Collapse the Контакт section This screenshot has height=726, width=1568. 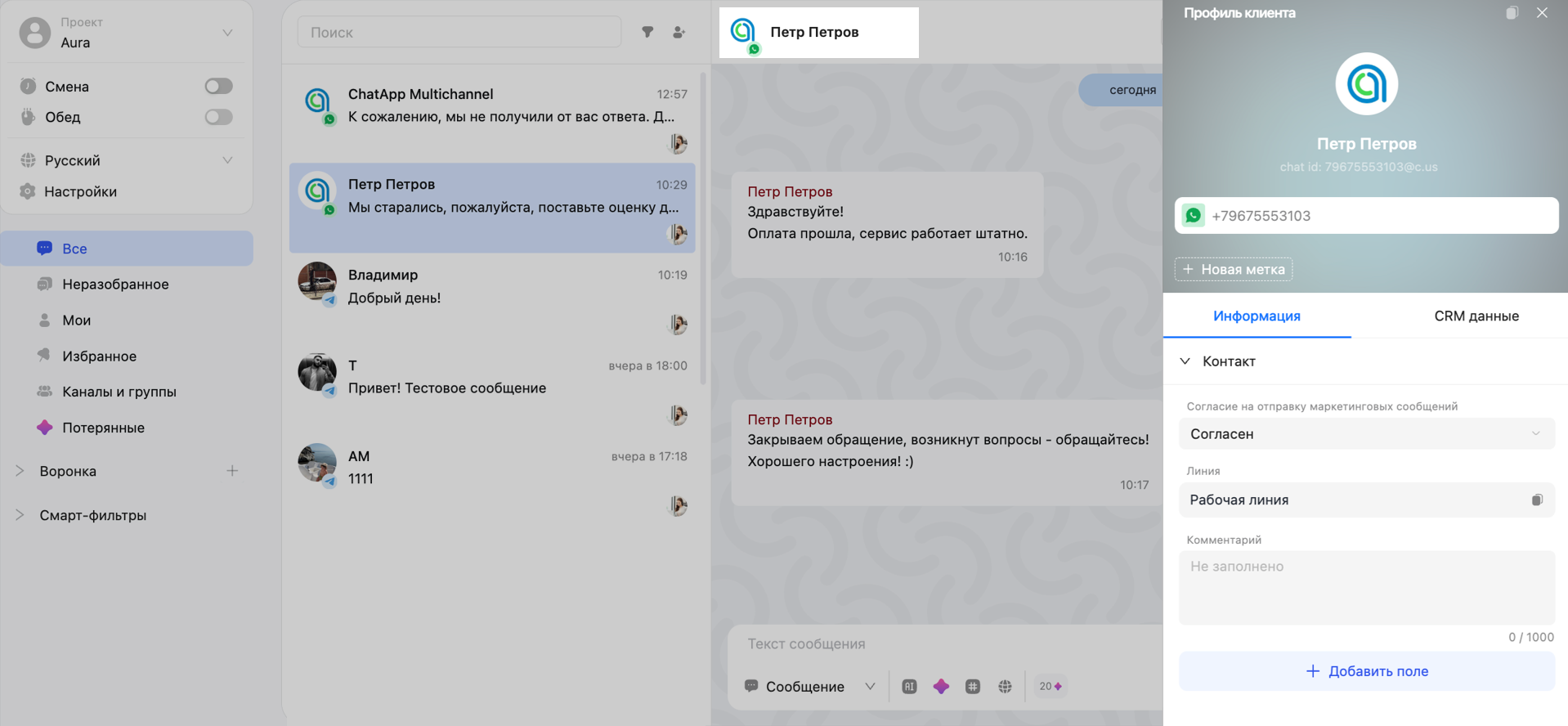click(x=1185, y=361)
